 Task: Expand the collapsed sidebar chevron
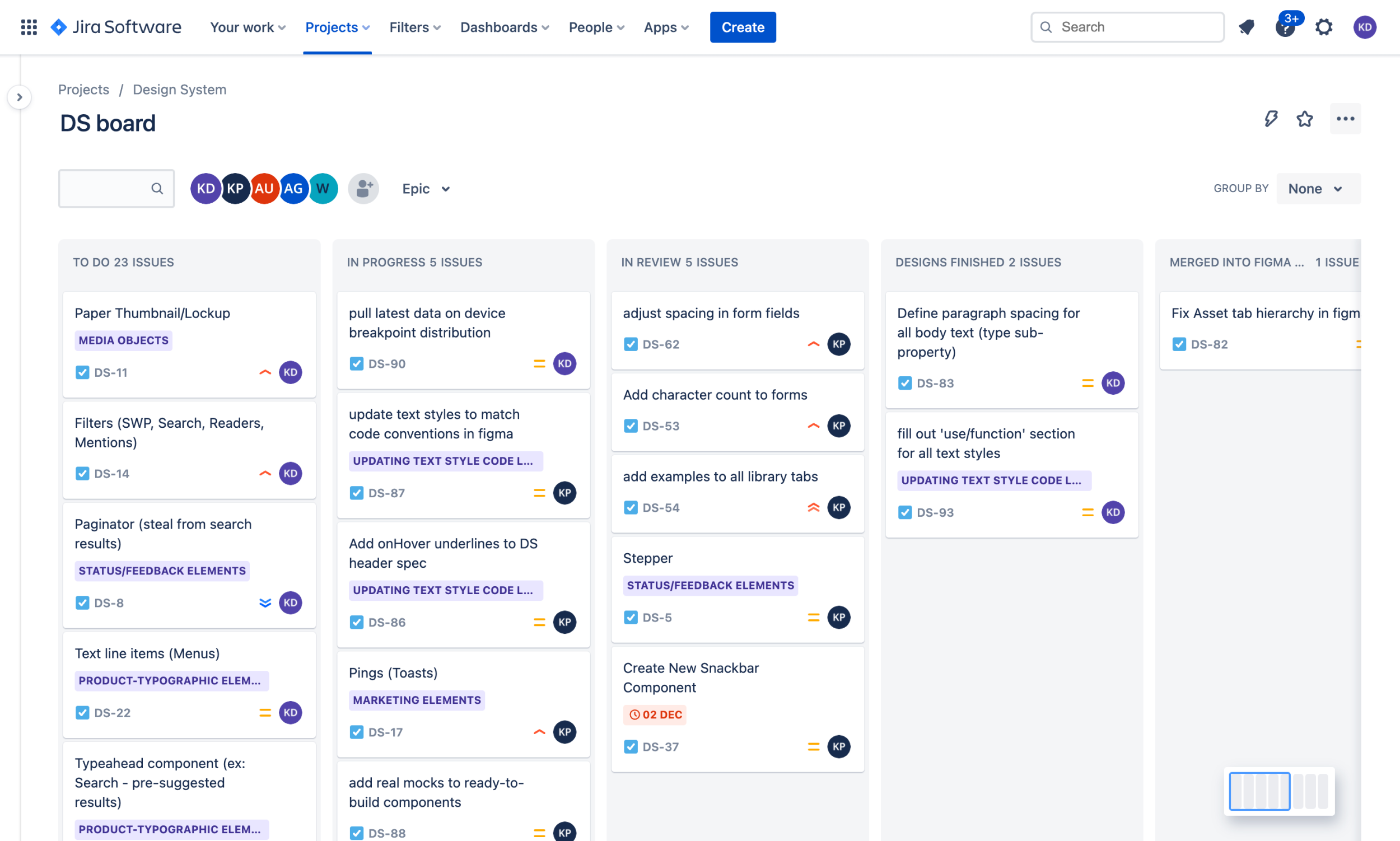[19, 97]
